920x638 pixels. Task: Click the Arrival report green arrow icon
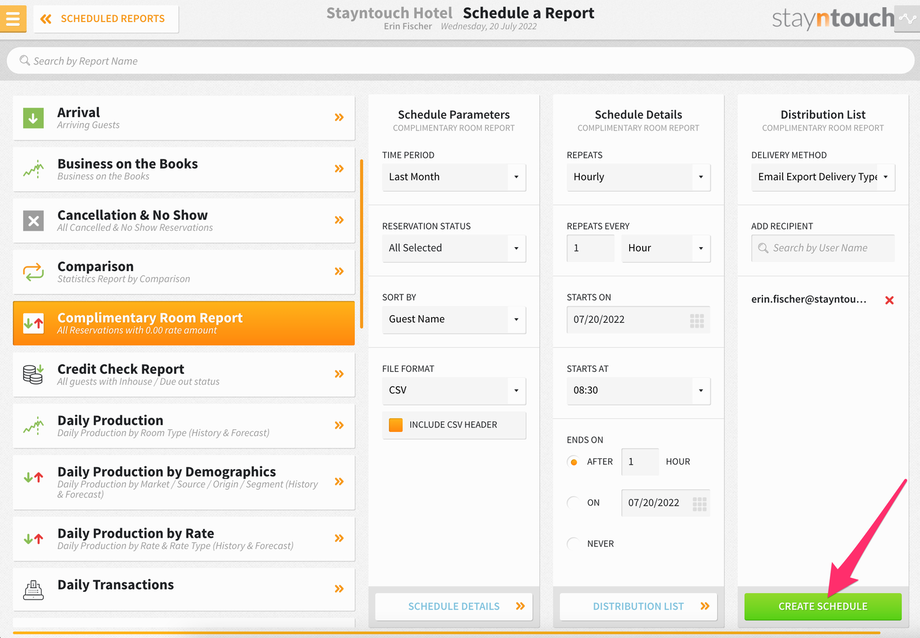click(33, 117)
